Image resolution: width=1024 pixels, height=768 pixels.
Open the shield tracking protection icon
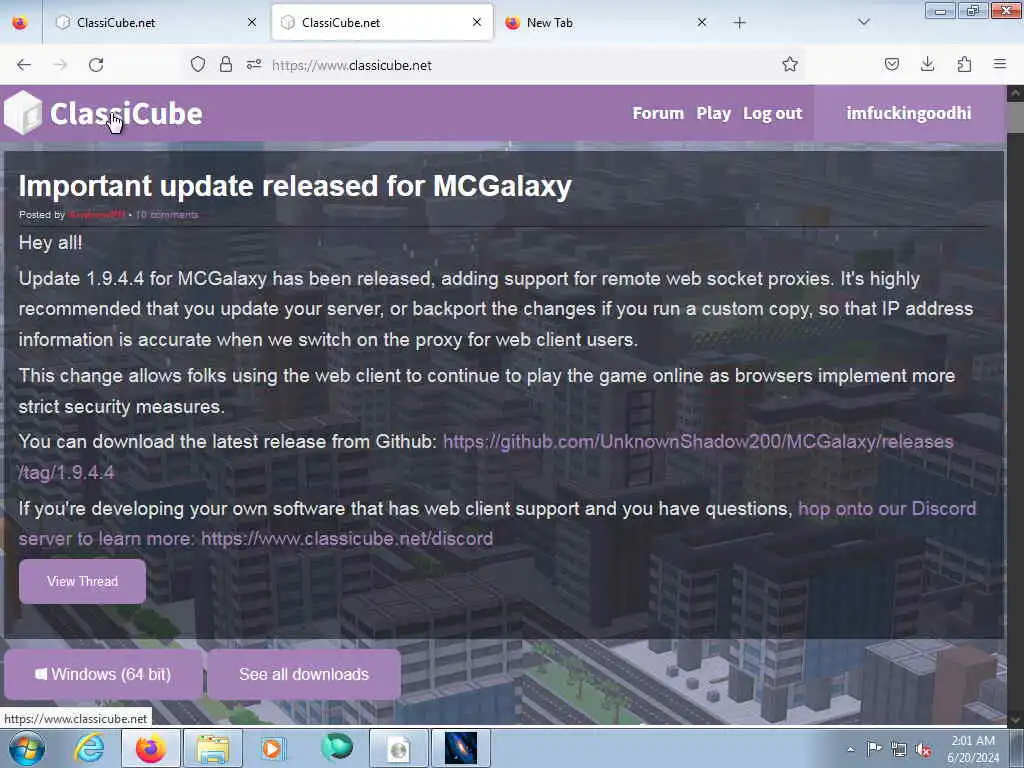pyautogui.click(x=198, y=64)
